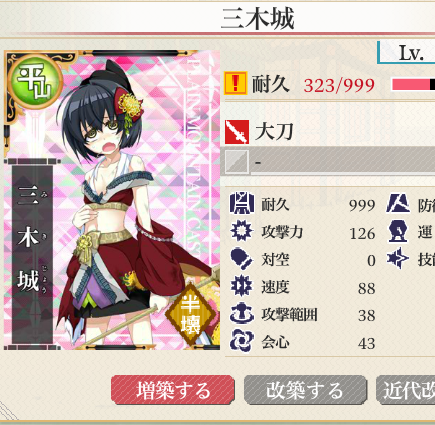Select the red 大刀 weapon icon
The image size is (435, 425).
tap(237, 132)
